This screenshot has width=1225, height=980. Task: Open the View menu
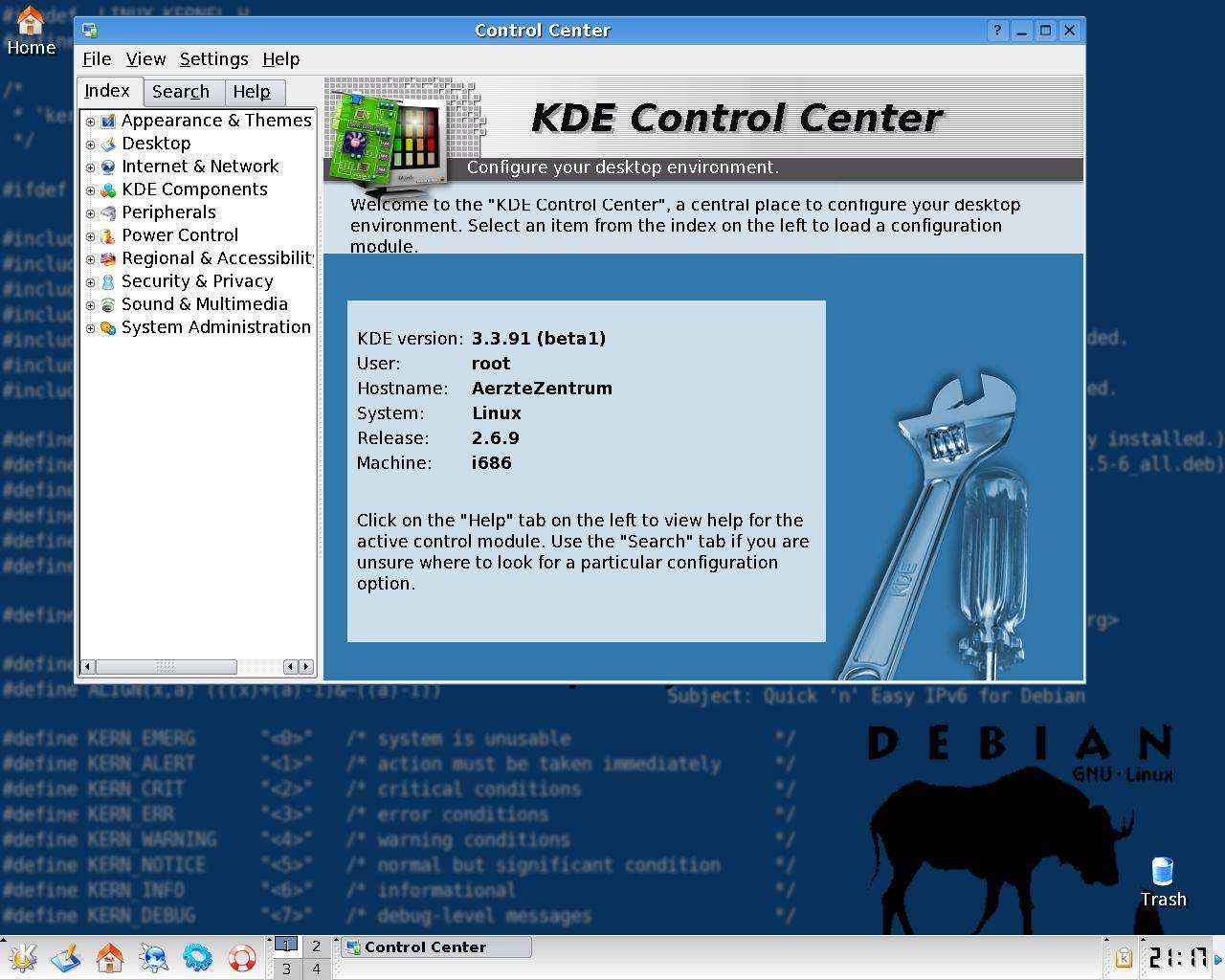pos(145,59)
